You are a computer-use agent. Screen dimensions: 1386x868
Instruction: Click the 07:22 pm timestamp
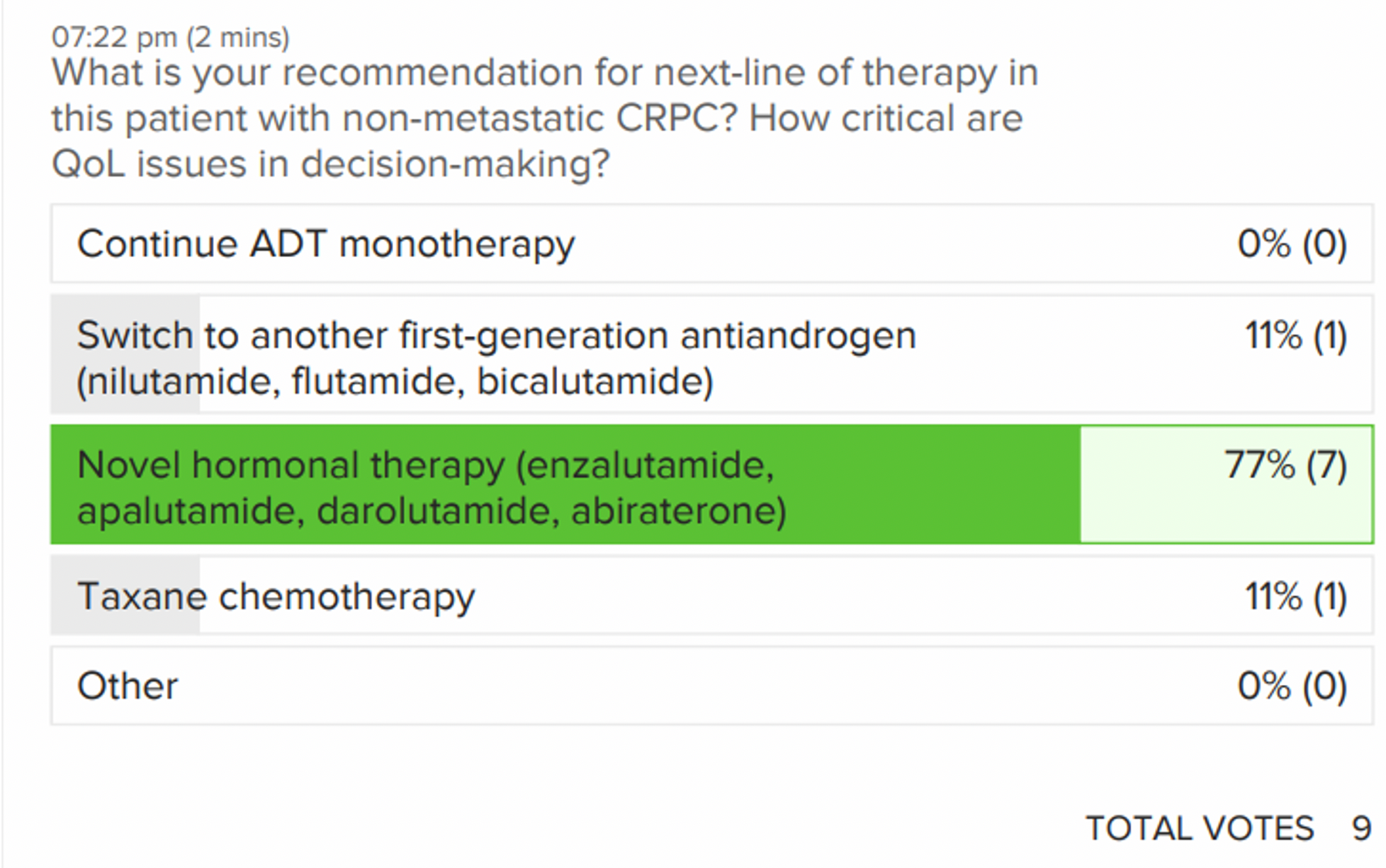point(114,36)
